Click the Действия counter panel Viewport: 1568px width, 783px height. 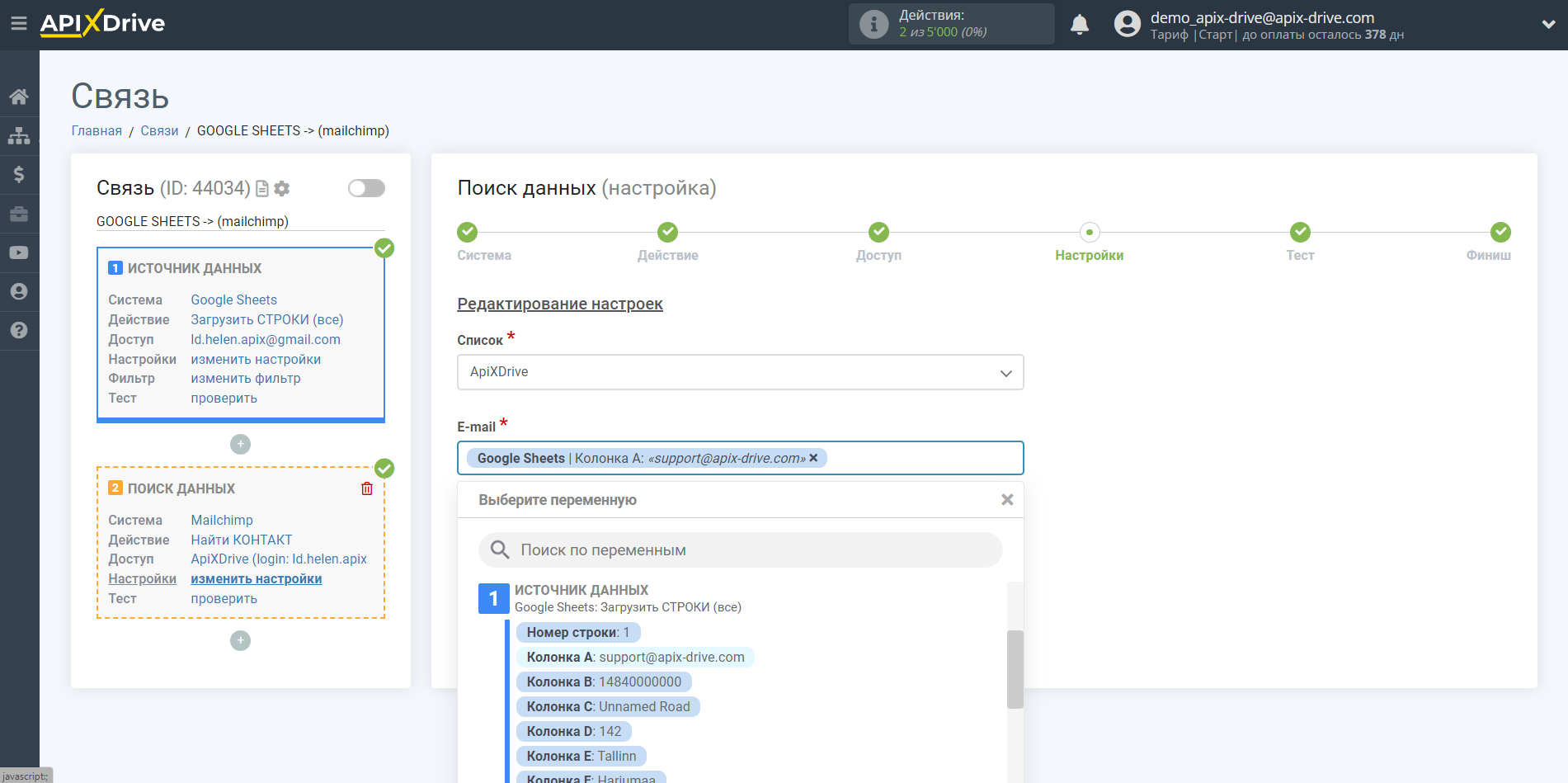tap(952, 24)
